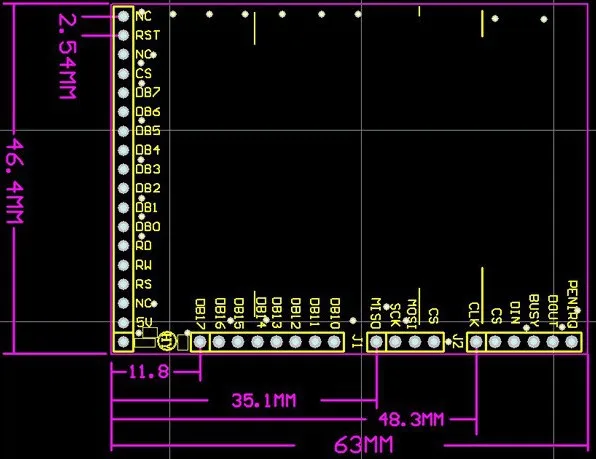Select the DB6 pin label
This screenshot has height=459, width=596.
147,112
